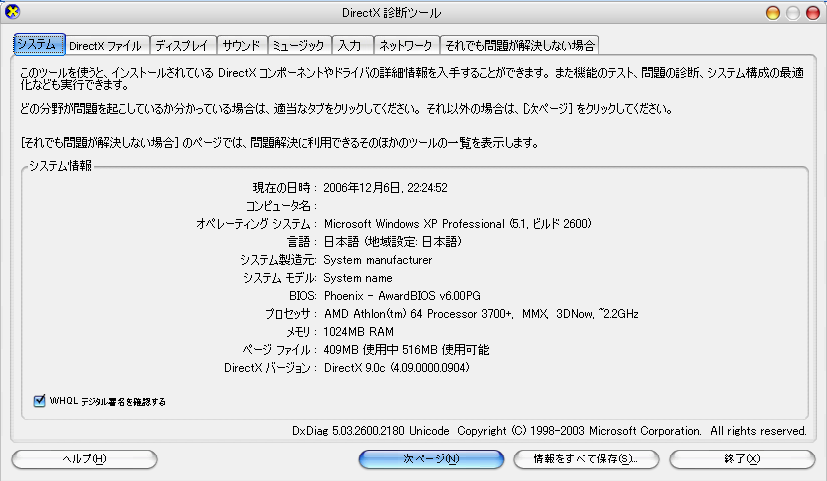Click the コンピュータ名 label
The image size is (827, 481).
(281, 206)
